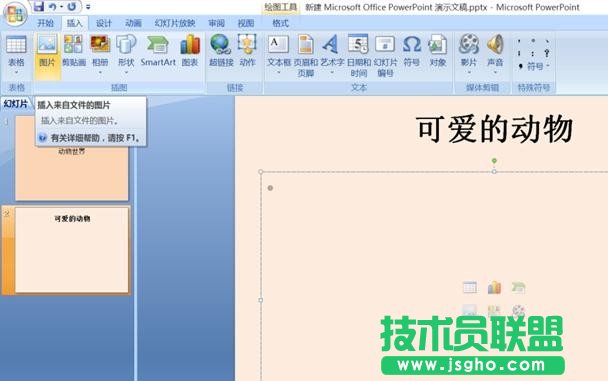Open header and footer with 页眉和页脚
Viewport: 608px width, 381px height.
306,56
